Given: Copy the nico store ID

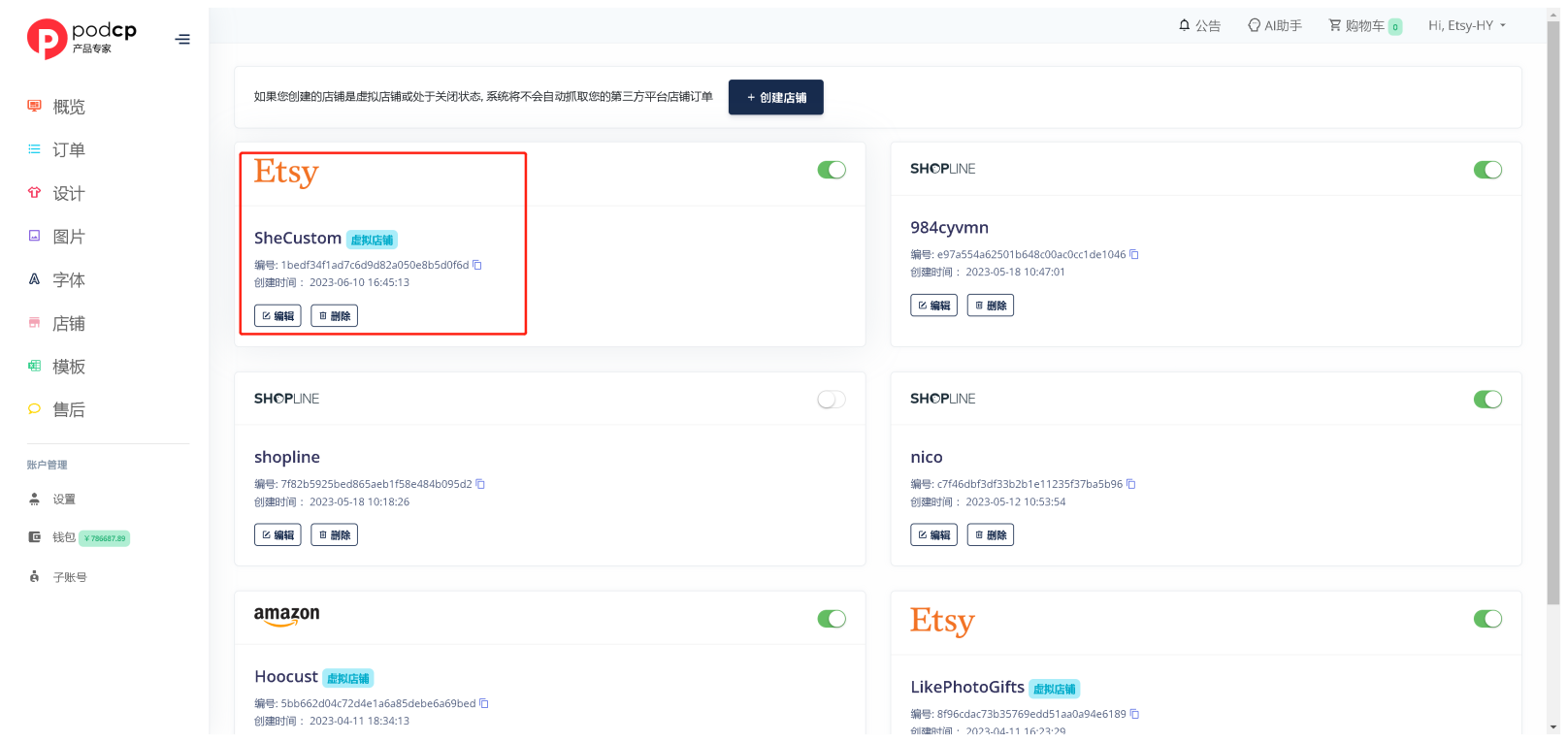Looking at the screenshot, I should click(1130, 484).
